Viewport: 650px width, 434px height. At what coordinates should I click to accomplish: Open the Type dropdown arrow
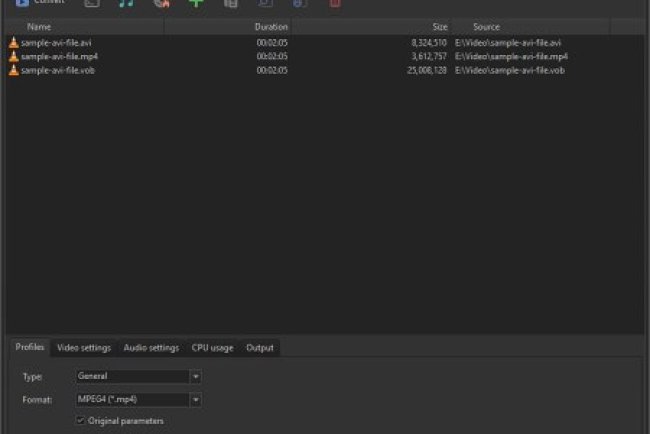coord(196,376)
